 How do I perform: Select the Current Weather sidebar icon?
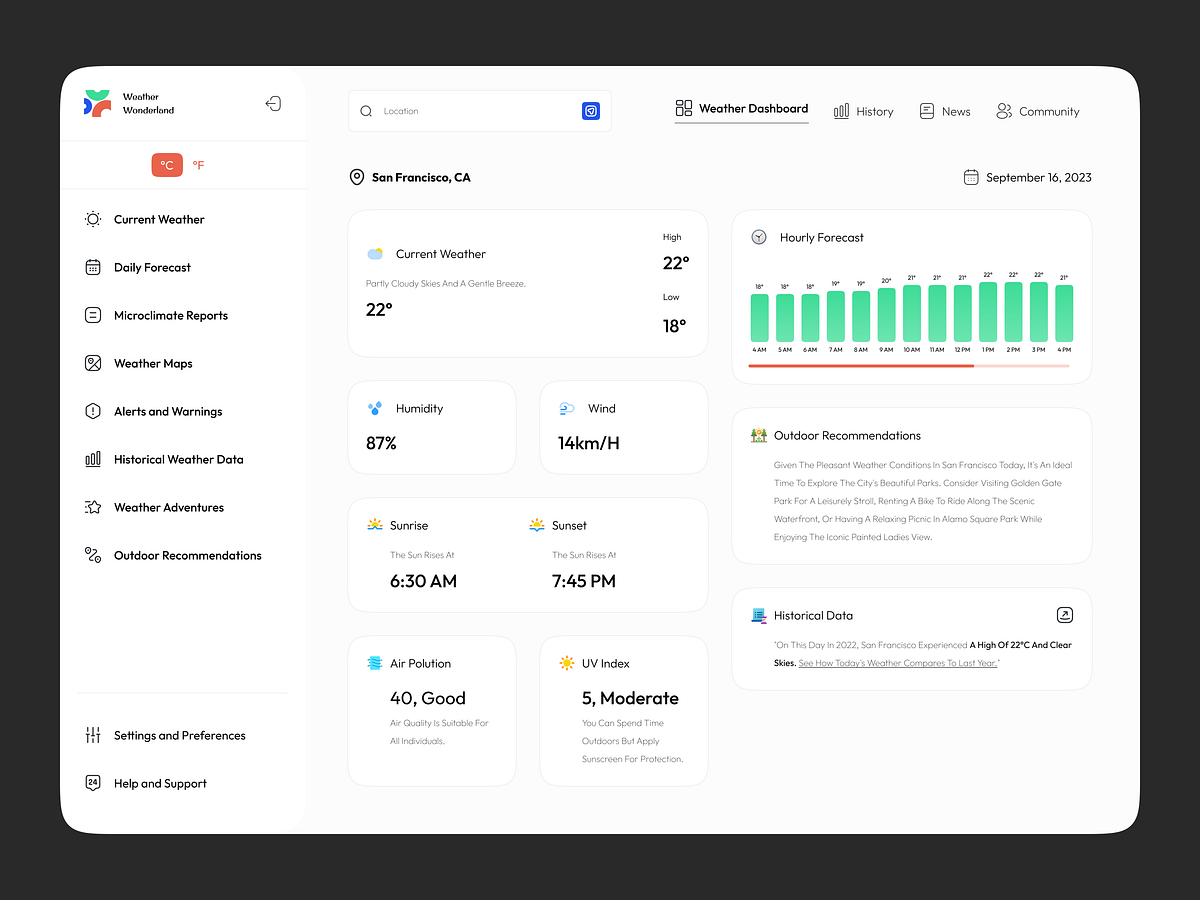pos(92,219)
